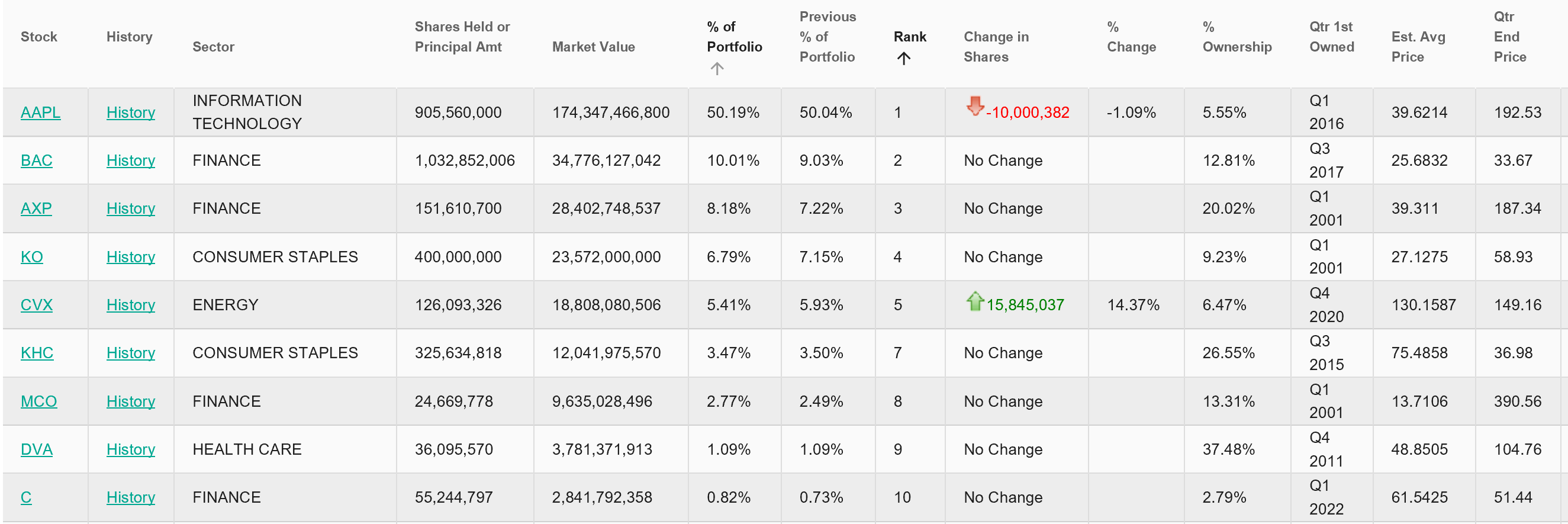1568x524 pixels.
Task: Click the sort arrow under % of Portfolio
Action: (716, 69)
